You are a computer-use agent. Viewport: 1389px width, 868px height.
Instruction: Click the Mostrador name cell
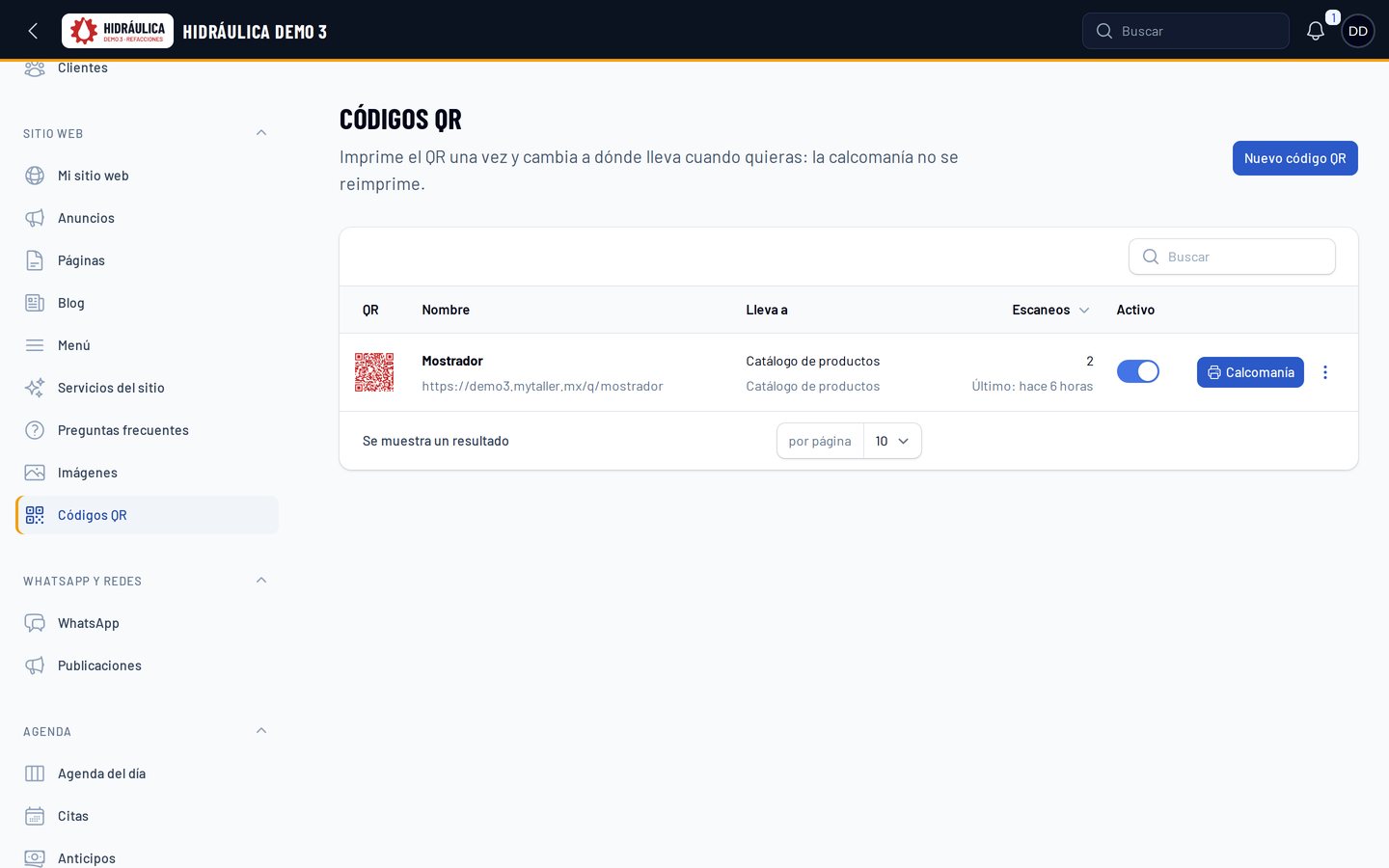(452, 361)
